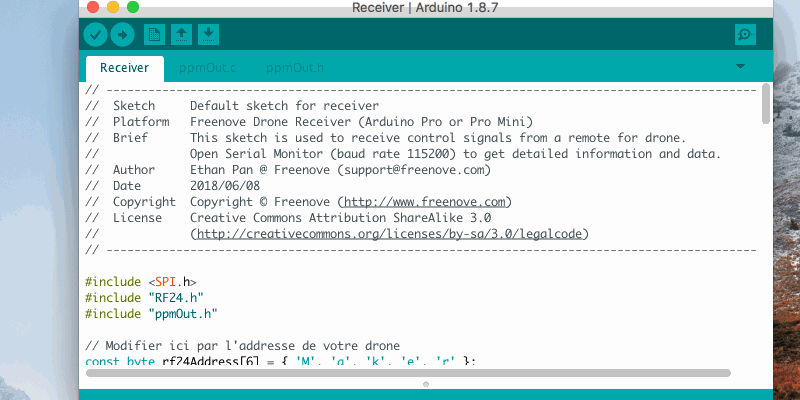800x400 pixels.
Task: Click the 'This sketch is used to receive' line
Action: (x=438, y=138)
